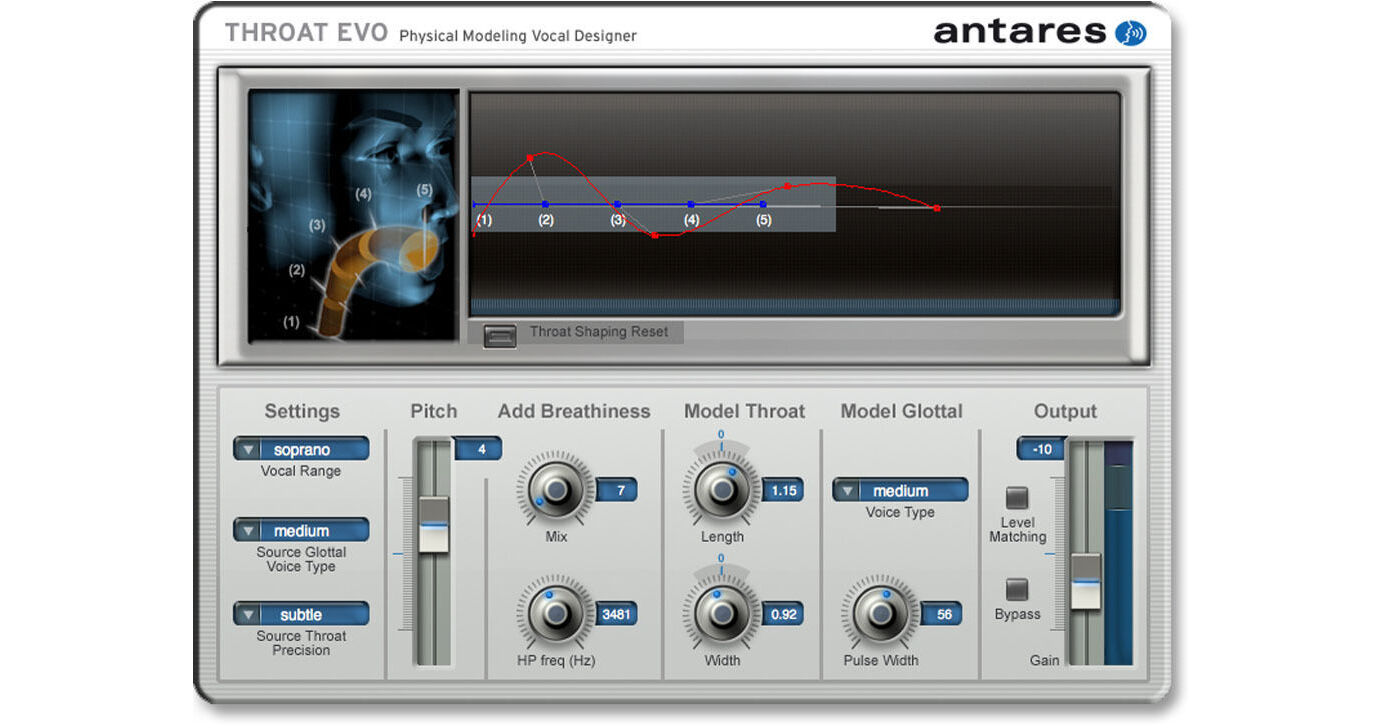The width and height of the screenshot is (1386, 728).
Task: Click the Pulse Width knob
Action: (x=880, y=613)
